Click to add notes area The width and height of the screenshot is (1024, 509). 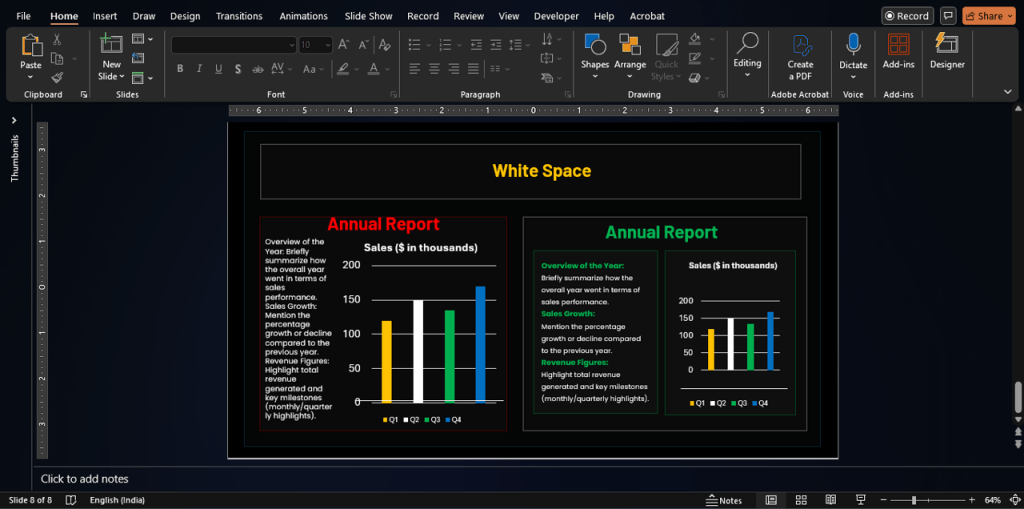(x=85, y=479)
